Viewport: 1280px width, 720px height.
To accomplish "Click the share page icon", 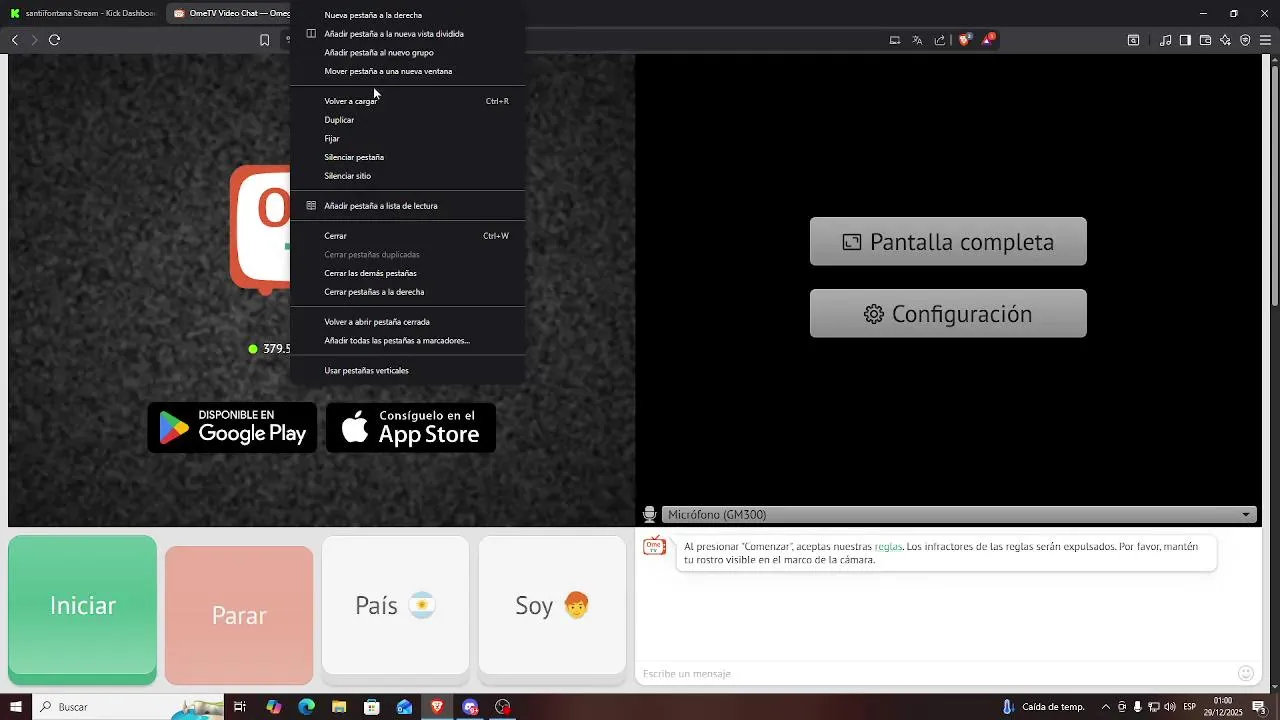I will [x=940, y=40].
